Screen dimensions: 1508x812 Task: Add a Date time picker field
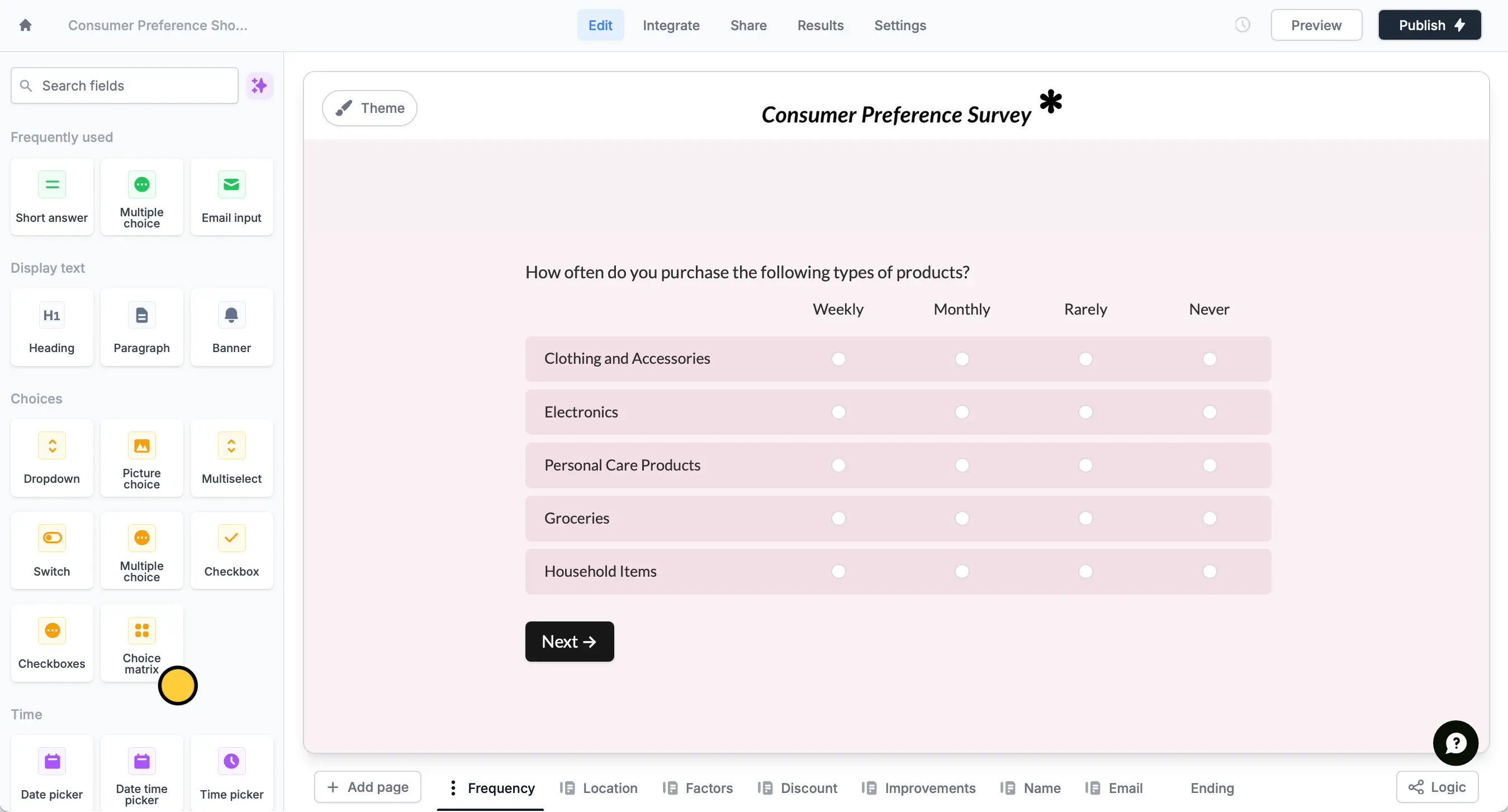pyautogui.click(x=141, y=773)
